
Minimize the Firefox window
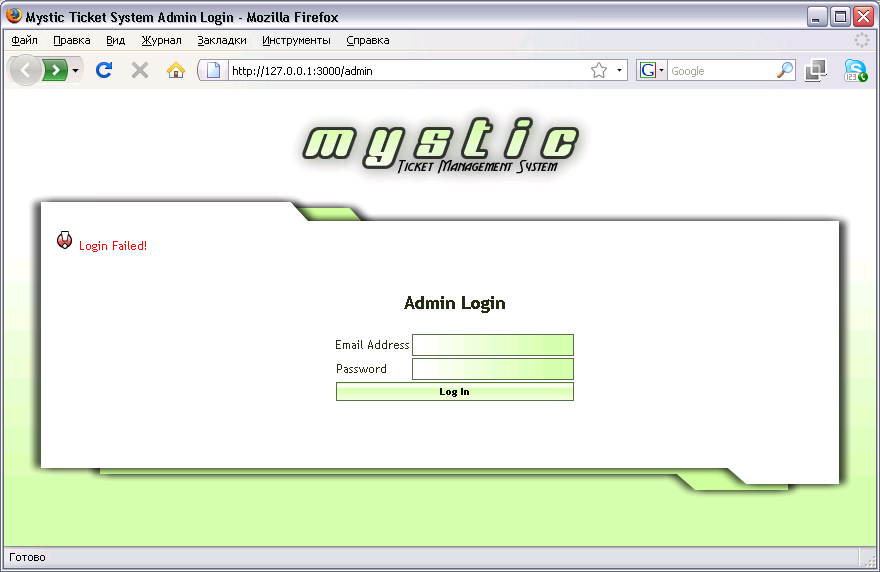[817, 17]
